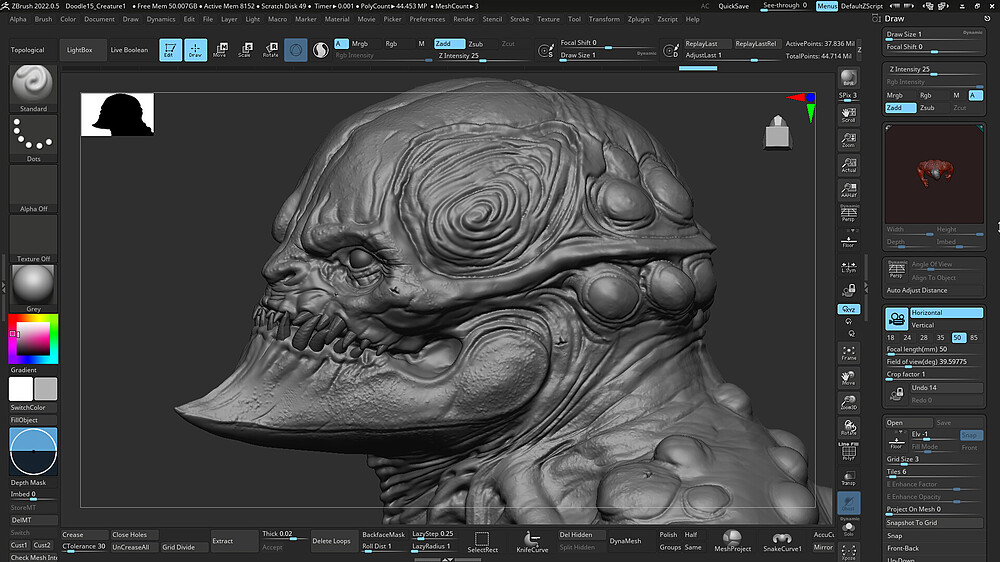Click the camera icon beside Horizontal
The image size is (1000, 562).
click(896, 319)
